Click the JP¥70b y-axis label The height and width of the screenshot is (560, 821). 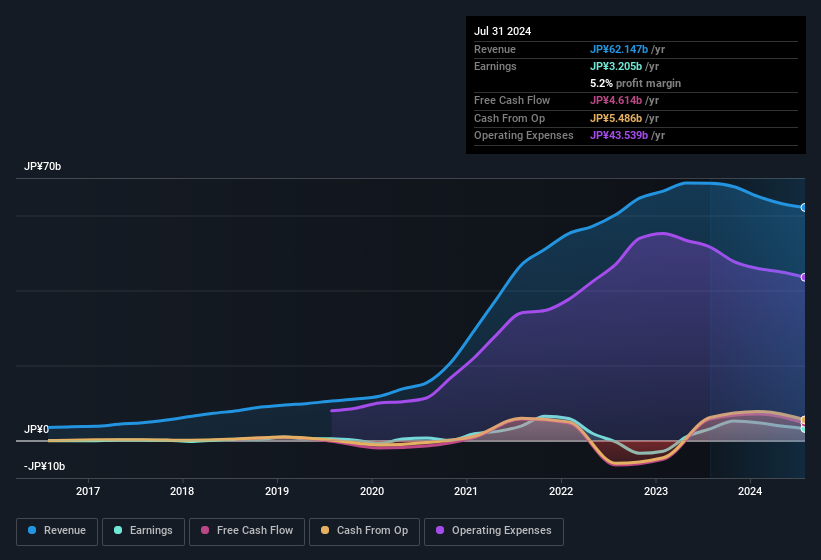pos(42,166)
